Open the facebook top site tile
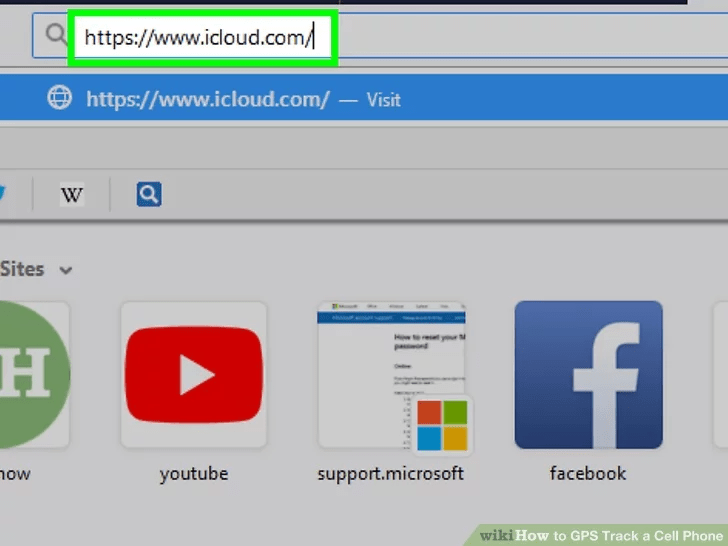Screen dimensions: 728x546 click(588, 375)
